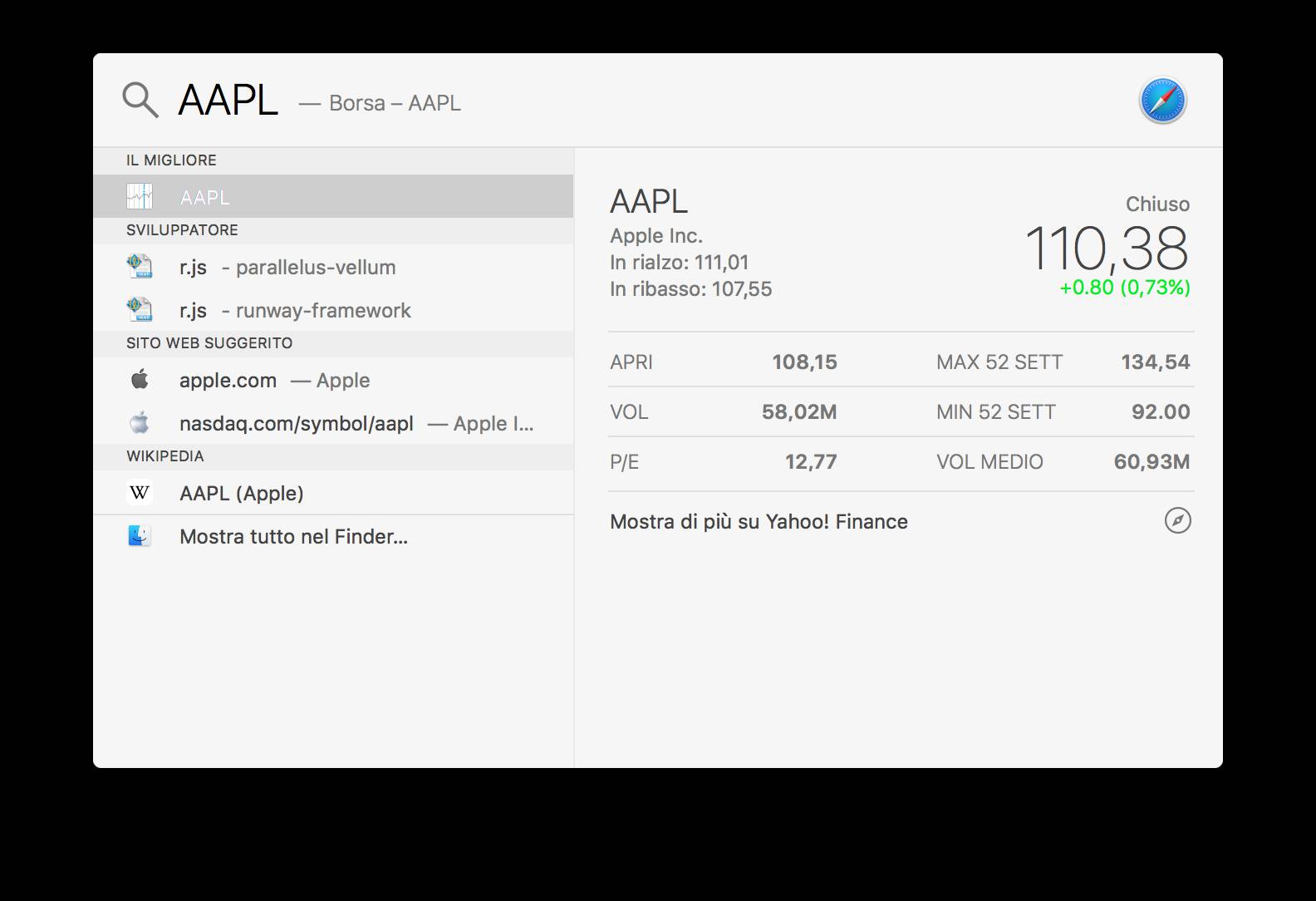Click the Apple logo icon beside apple.com
Viewport: 1316px width, 901px height.
tap(140, 380)
